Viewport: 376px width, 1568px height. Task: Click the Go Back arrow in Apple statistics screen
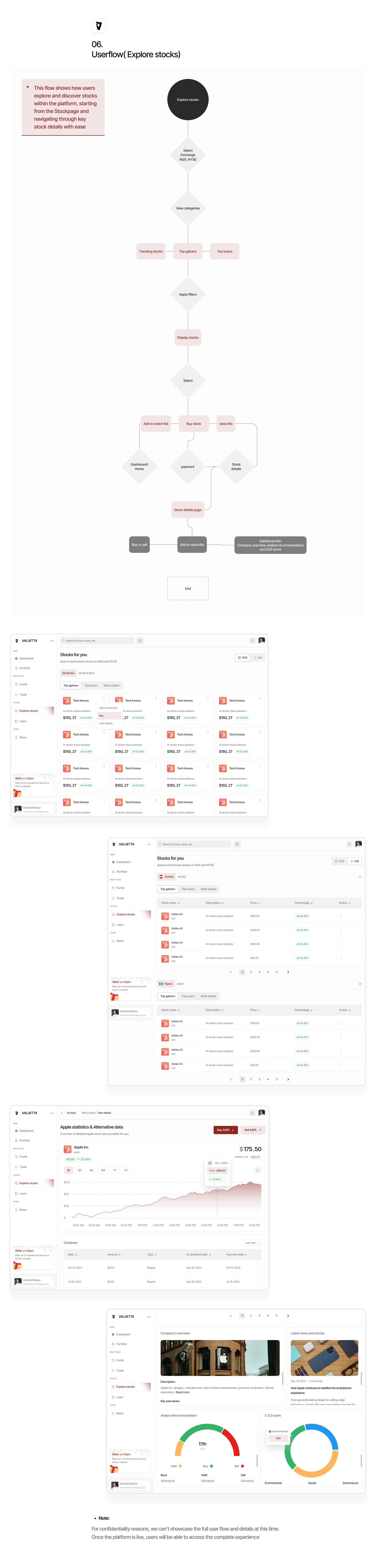tap(62, 1113)
